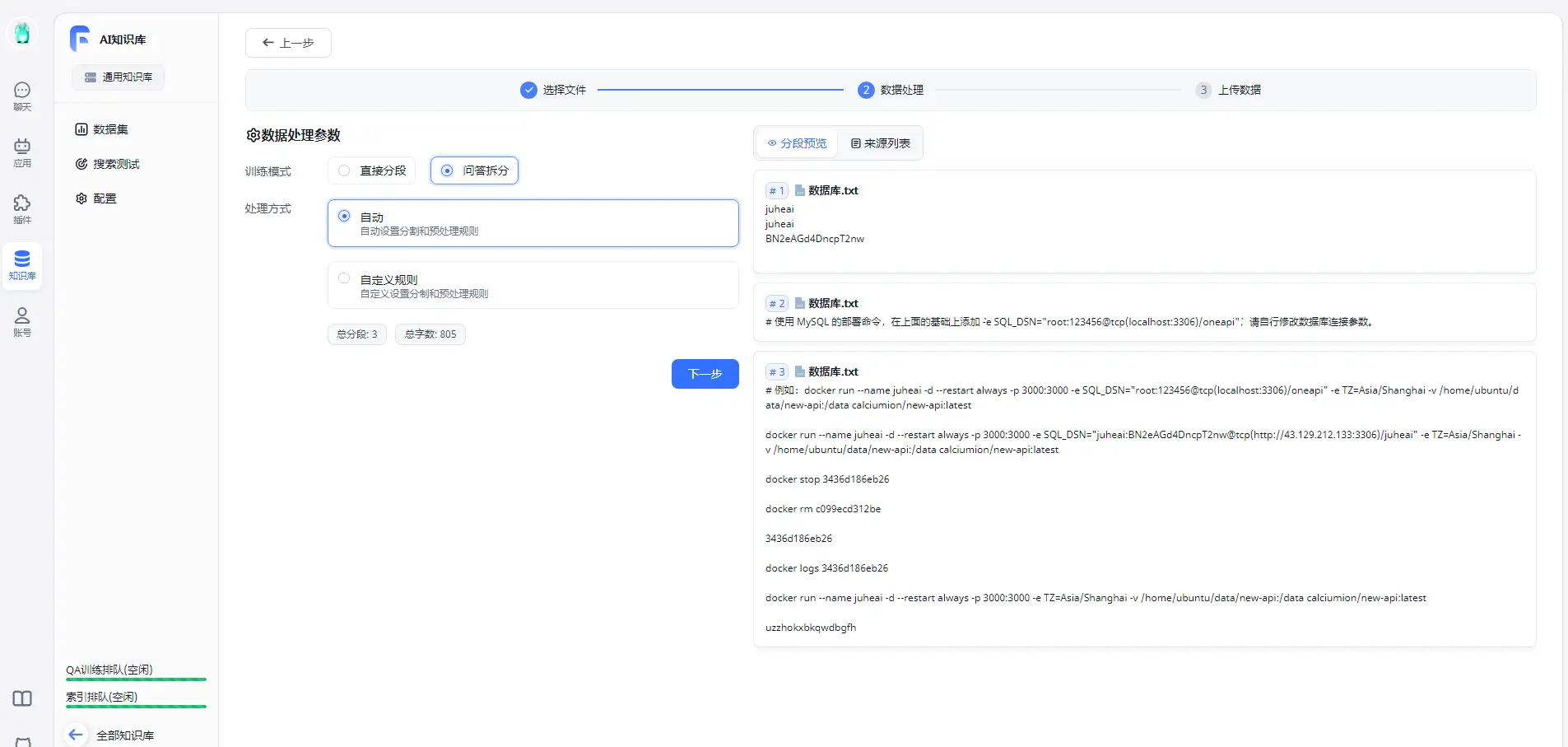
Task: Click the 通用知识库 tag
Action: click(118, 77)
